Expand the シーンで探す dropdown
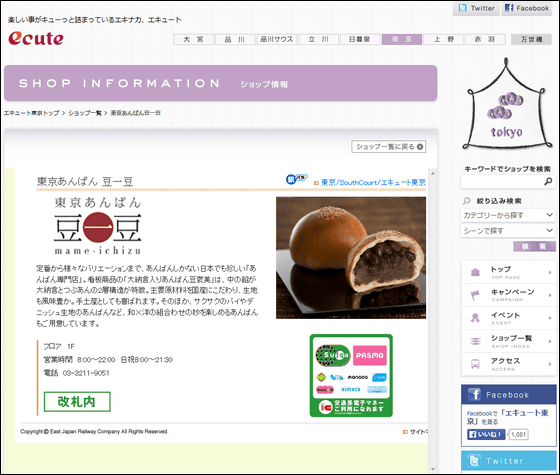This screenshot has height=475, width=560. click(508, 231)
